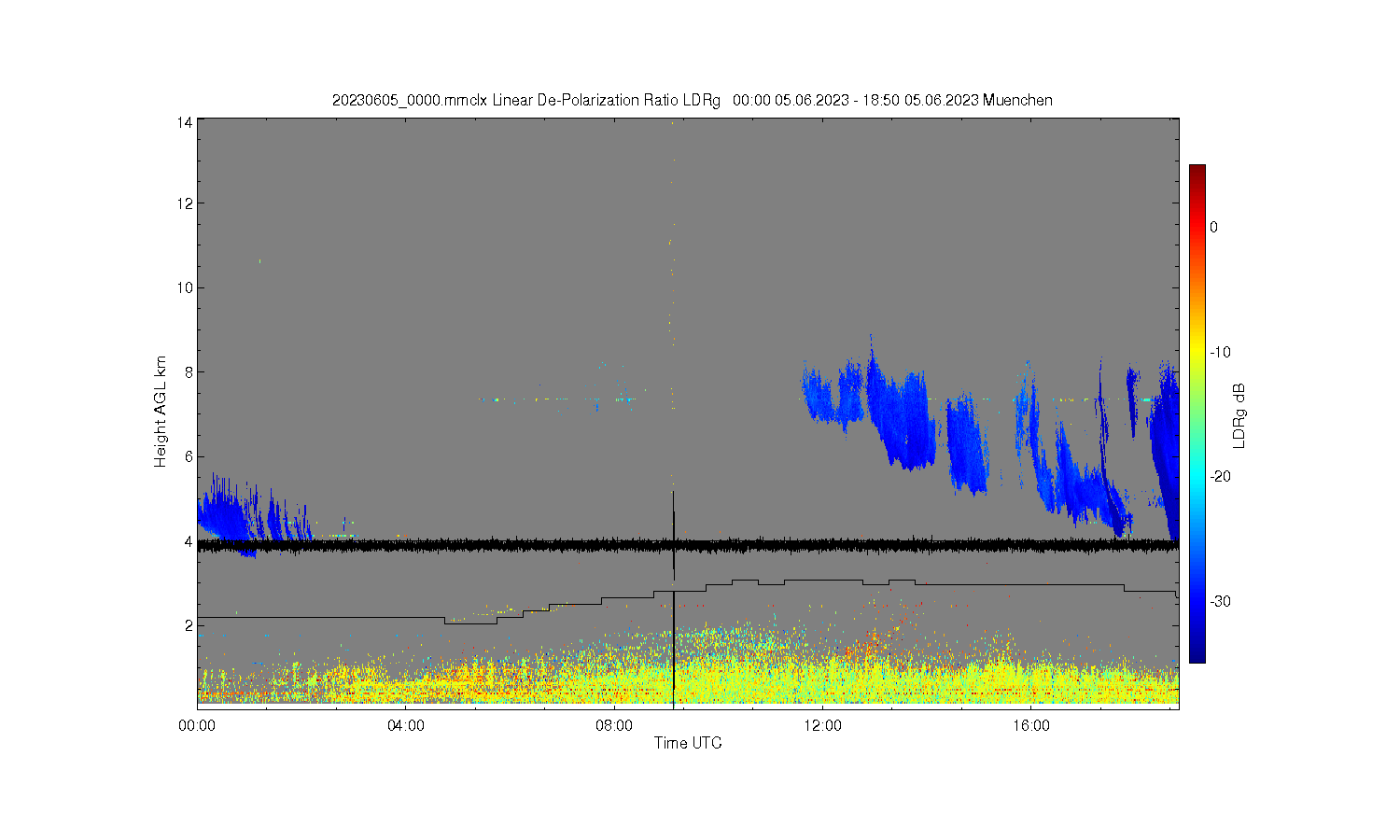Screen dimensions: 1400x840
Task: Click the colorbar value -10
Action: [x=1220, y=352]
